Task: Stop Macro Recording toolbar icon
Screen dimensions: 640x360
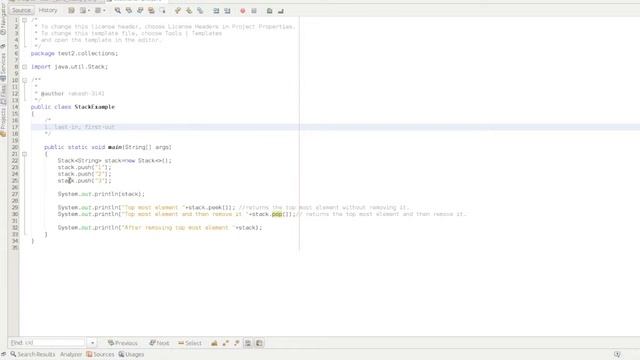Action: click(x=254, y=11)
